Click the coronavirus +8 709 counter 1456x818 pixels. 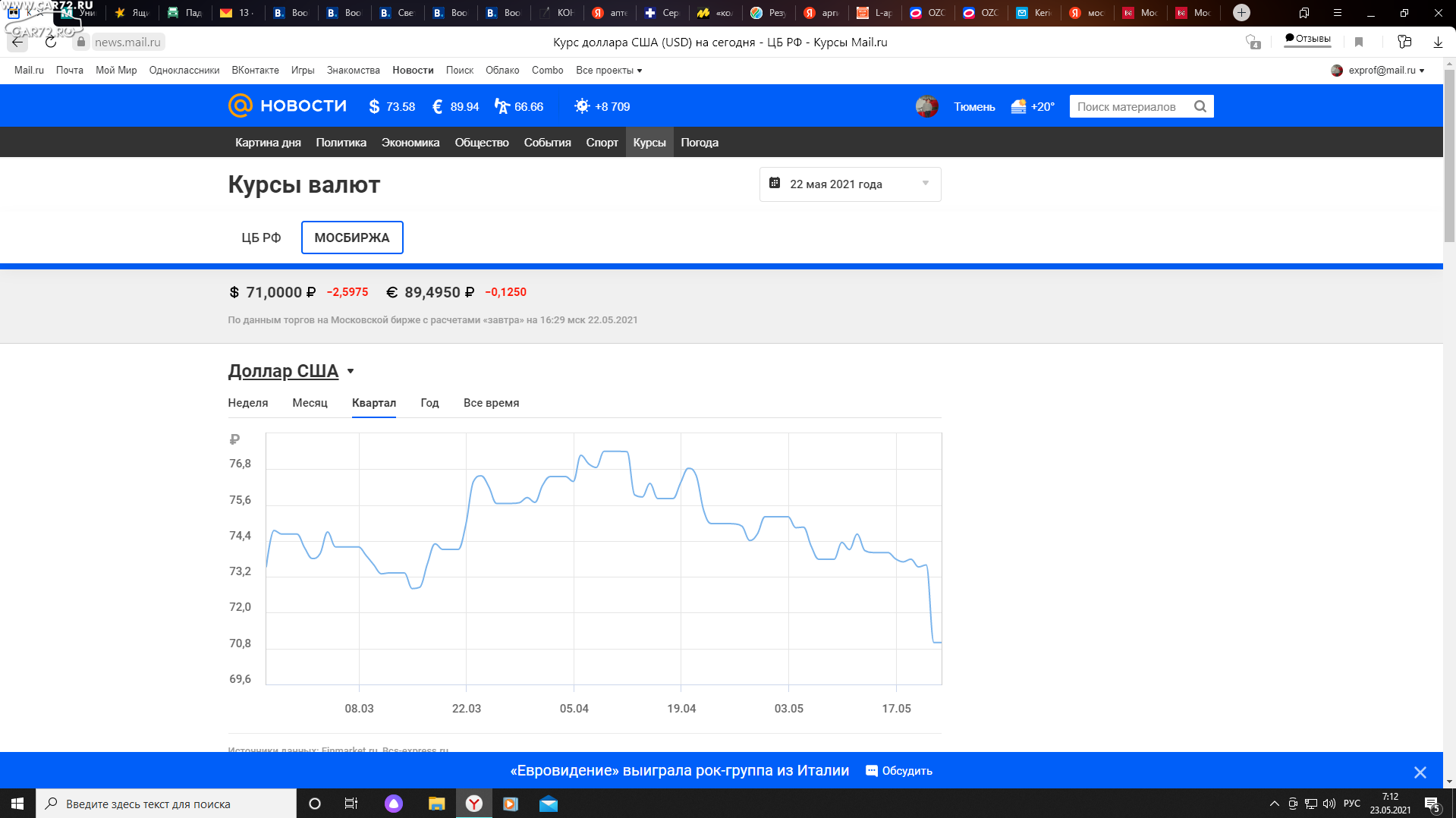coord(602,106)
